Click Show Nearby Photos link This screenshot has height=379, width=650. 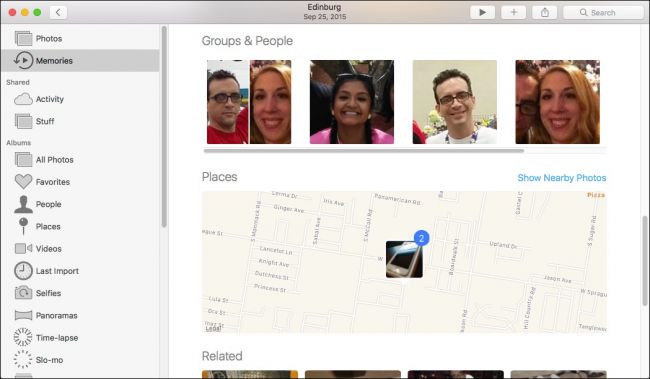(562, 178)
